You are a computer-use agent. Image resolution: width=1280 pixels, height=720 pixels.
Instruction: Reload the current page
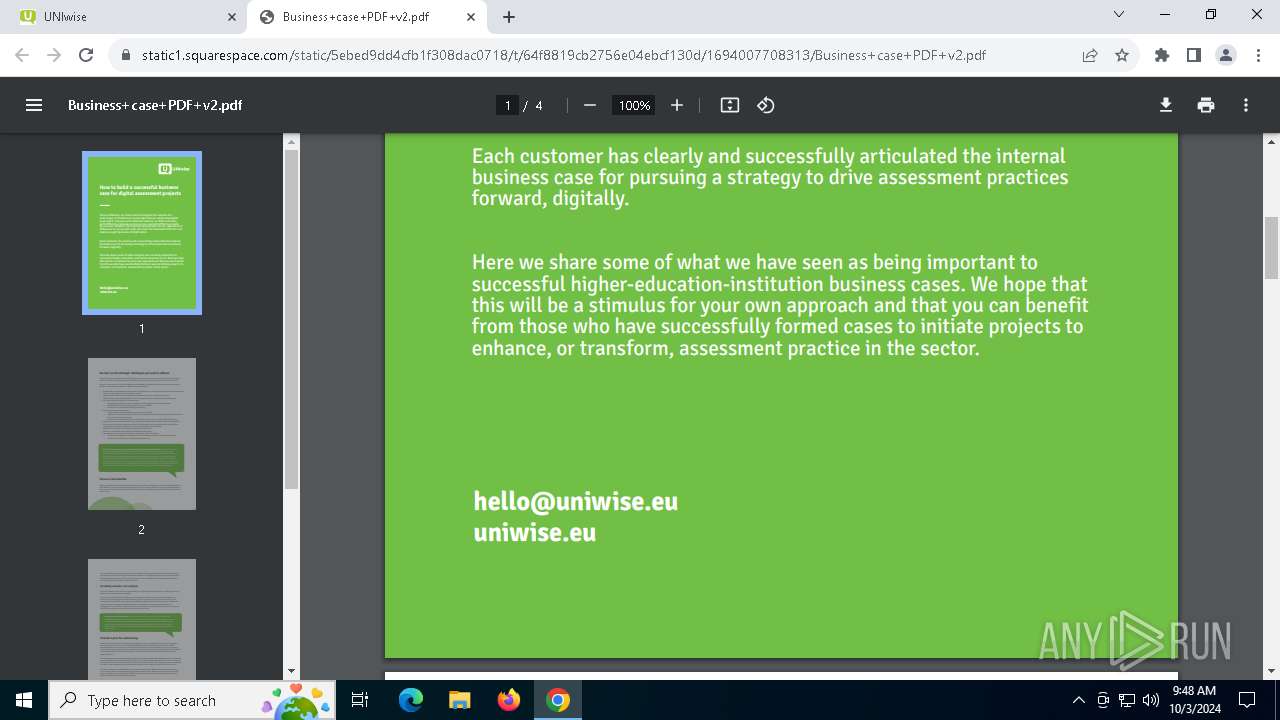coord(86,55)
